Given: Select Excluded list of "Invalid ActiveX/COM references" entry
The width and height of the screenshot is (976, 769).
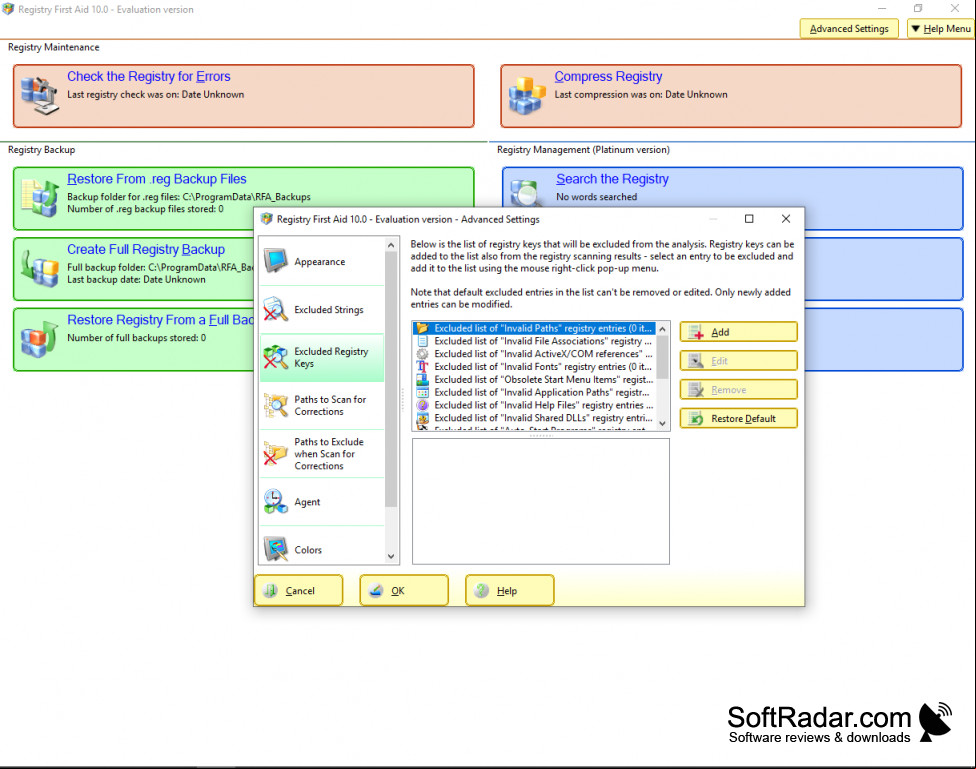Looking at the screenshot, I should tap(535, 354).
